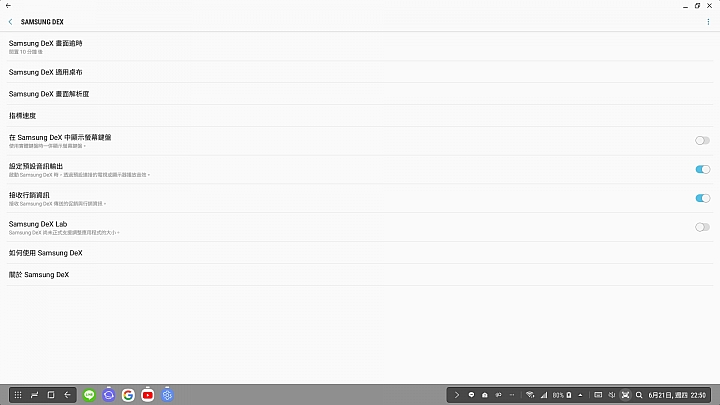Viewport: 720px width, 405px height.
Task: Click the taskbar back arrow button
Action: pos(68,395)
